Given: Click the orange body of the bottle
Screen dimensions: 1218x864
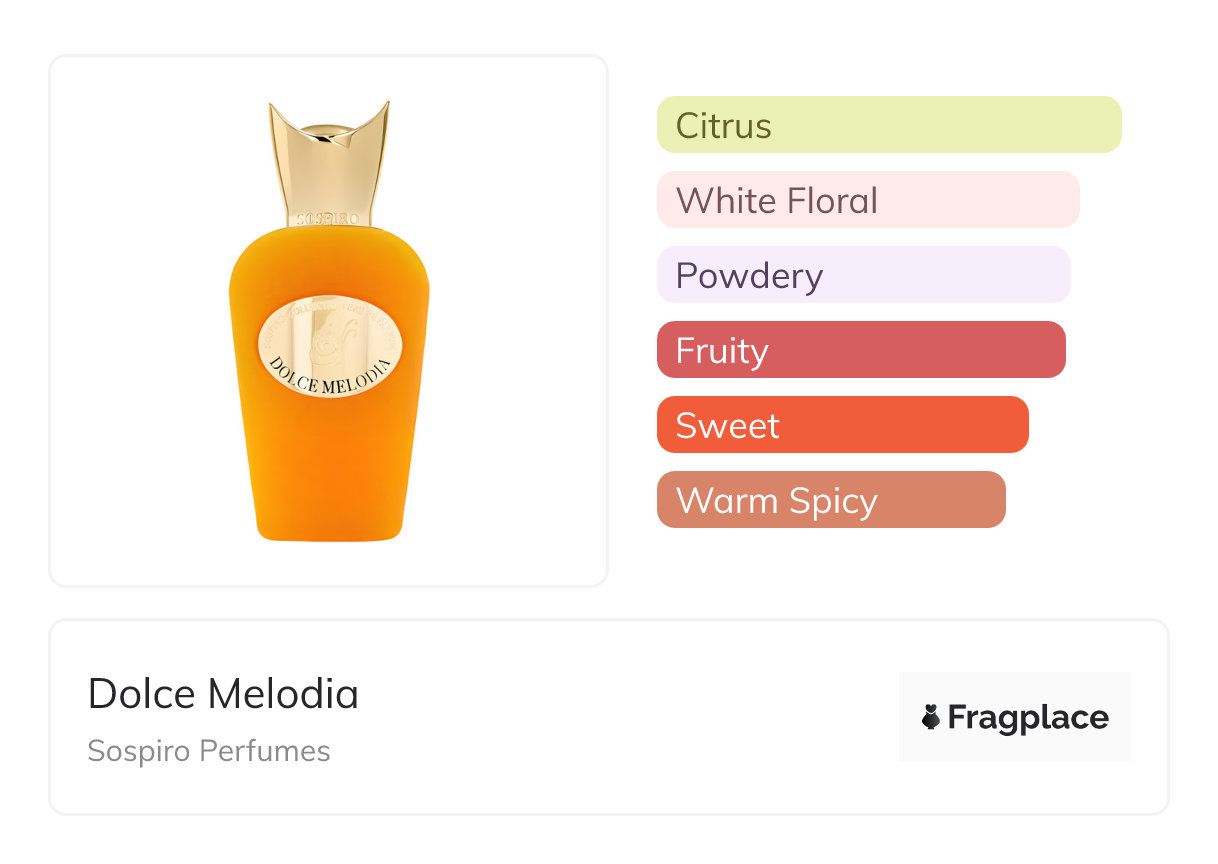Looking at the screenshot, I should point(329,450).
